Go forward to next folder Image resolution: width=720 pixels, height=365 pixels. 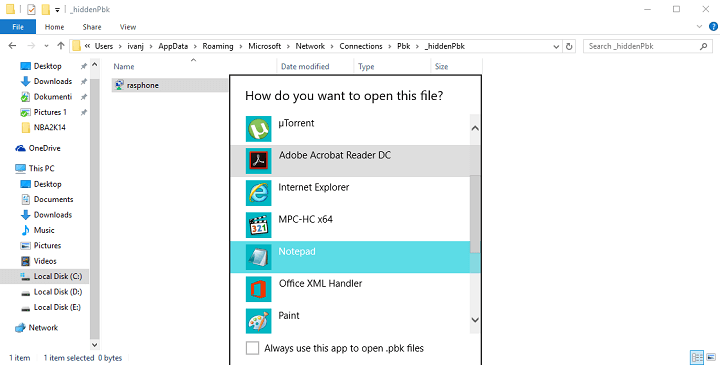(x=31, y=46)
